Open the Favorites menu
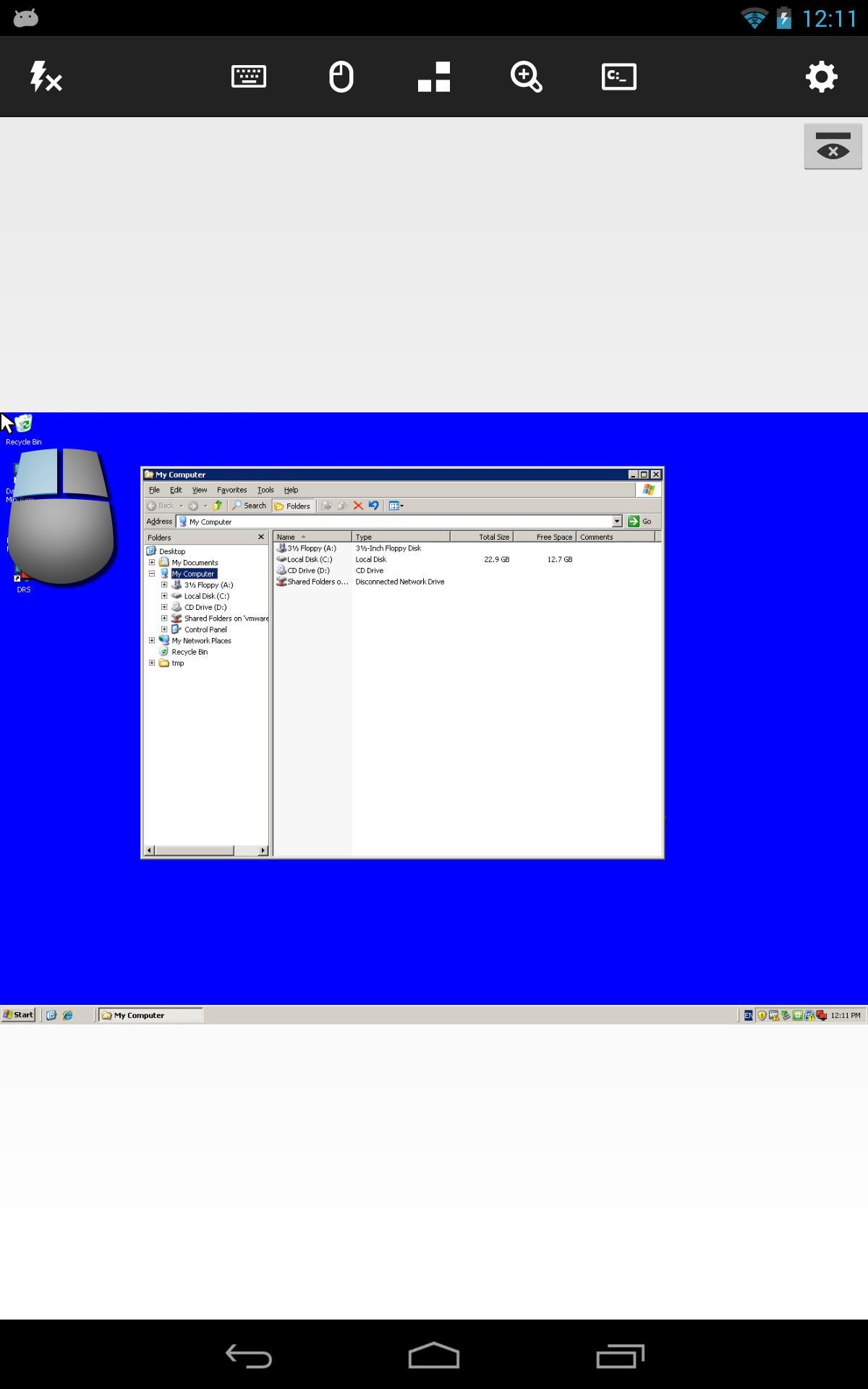Screen dimensions: 868x1389 point(231,490)
